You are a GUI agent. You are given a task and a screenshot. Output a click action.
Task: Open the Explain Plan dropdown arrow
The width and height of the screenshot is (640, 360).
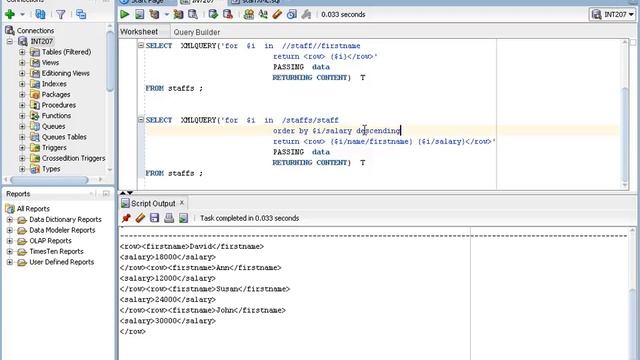pyautogui.click(x=167, y=14)
